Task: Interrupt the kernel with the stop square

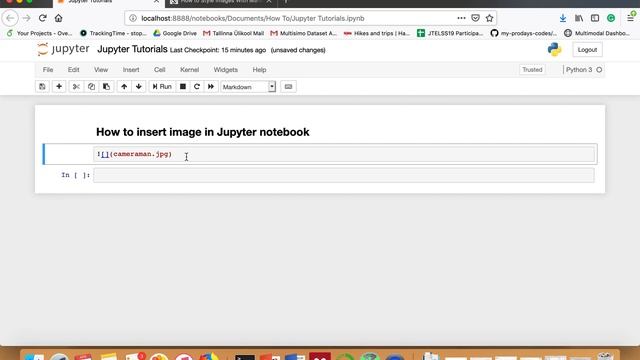Action: coord(183,87)
